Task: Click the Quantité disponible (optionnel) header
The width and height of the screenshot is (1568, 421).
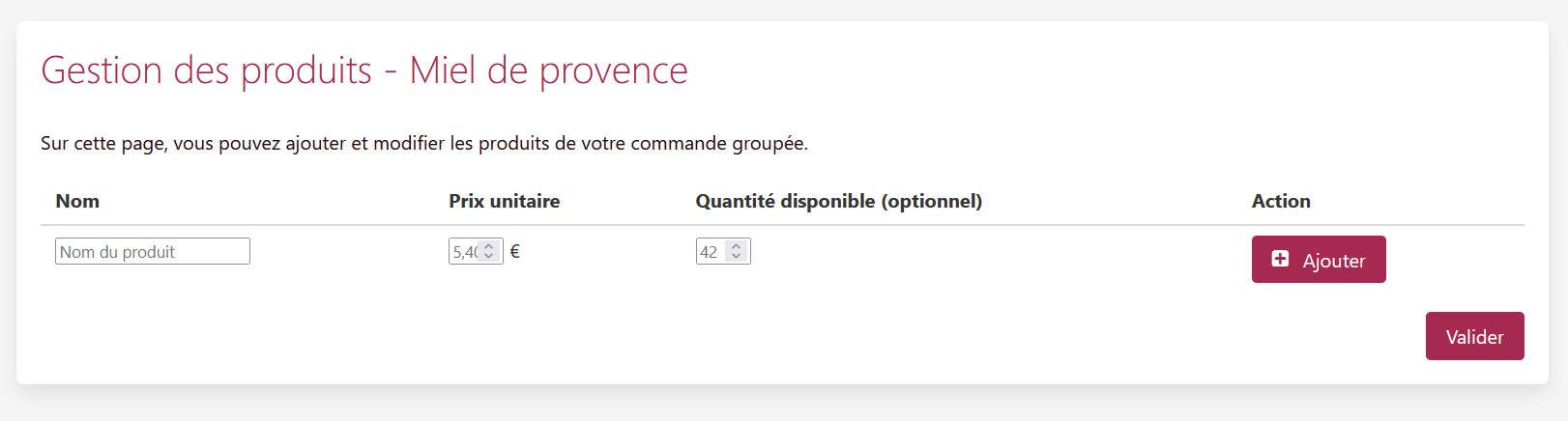Action: [x=838, y=201]
